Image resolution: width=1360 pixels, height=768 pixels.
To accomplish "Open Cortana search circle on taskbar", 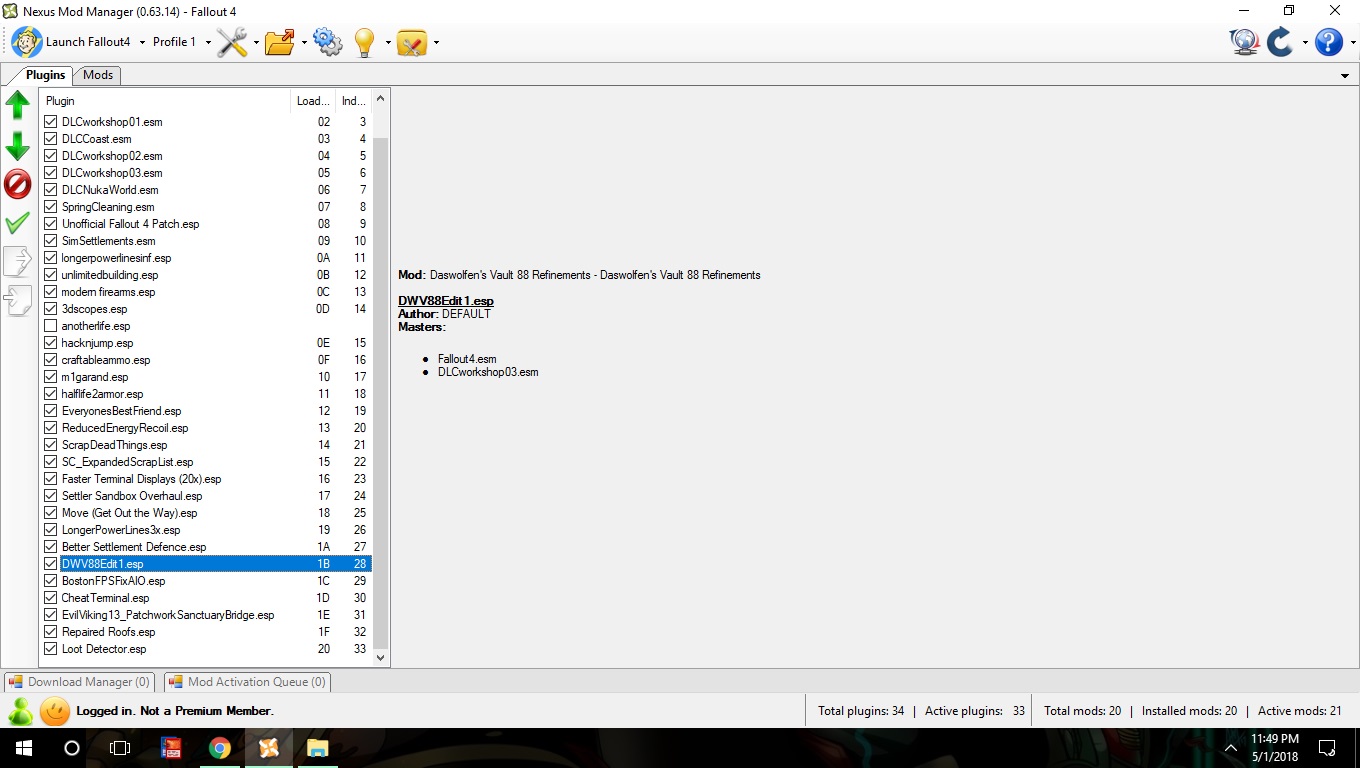I will pos(72,748).
